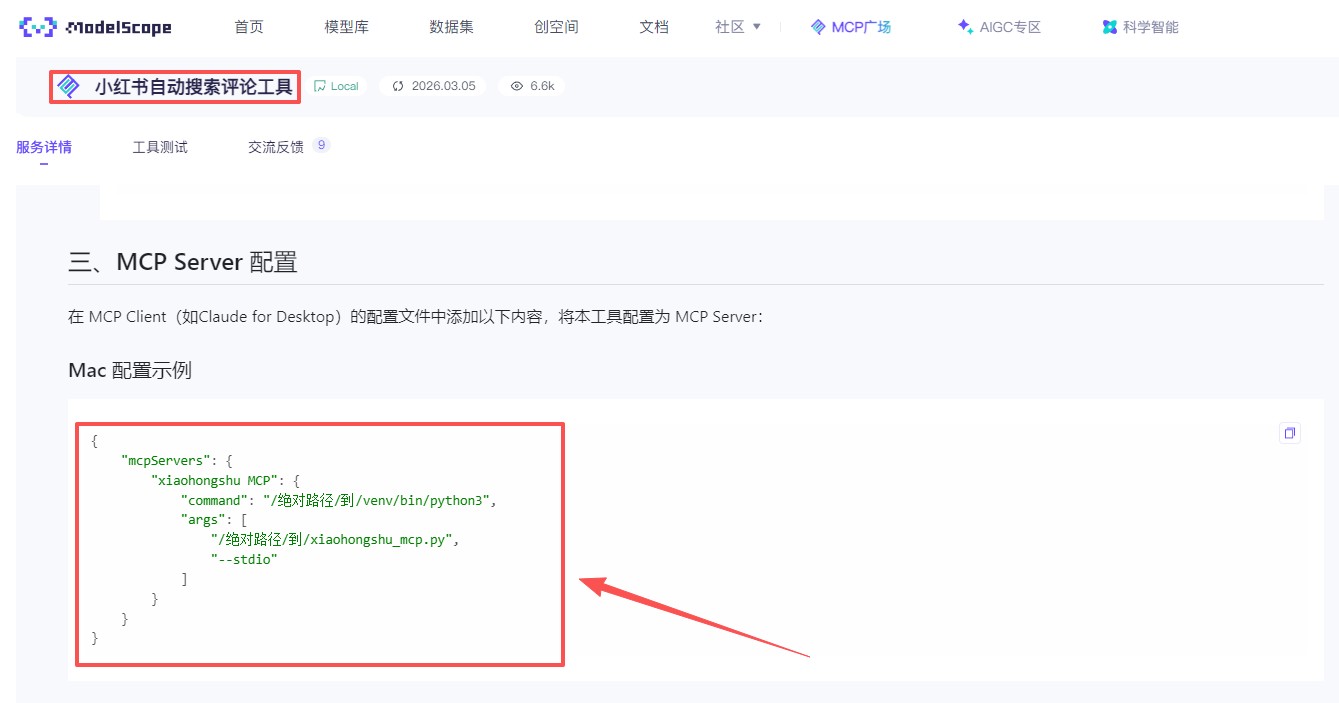The width and height of the screenshot is (1339, 703).
Task: Click the 小红书自动搜索评论工具 title
Action: [x=193, y=87]
